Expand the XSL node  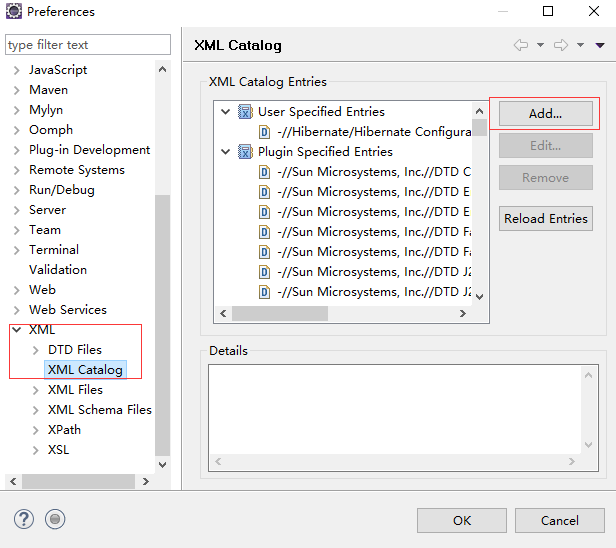(35, 450)
